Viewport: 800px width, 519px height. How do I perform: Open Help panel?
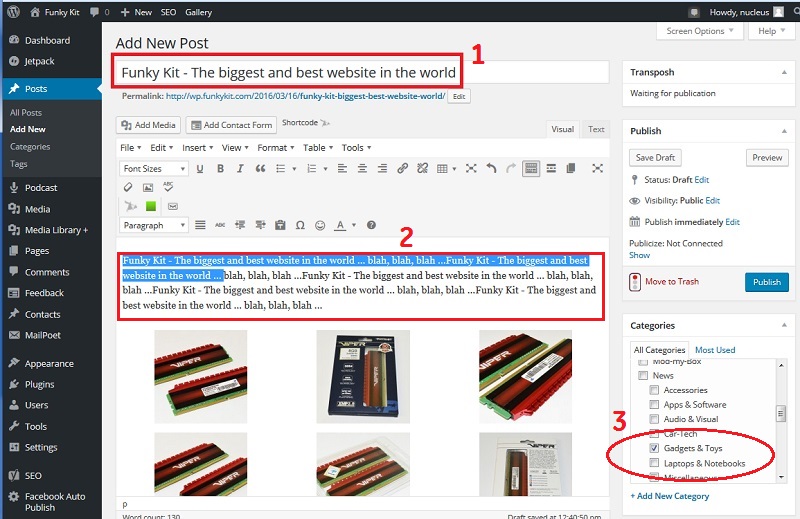coord(771,31)
